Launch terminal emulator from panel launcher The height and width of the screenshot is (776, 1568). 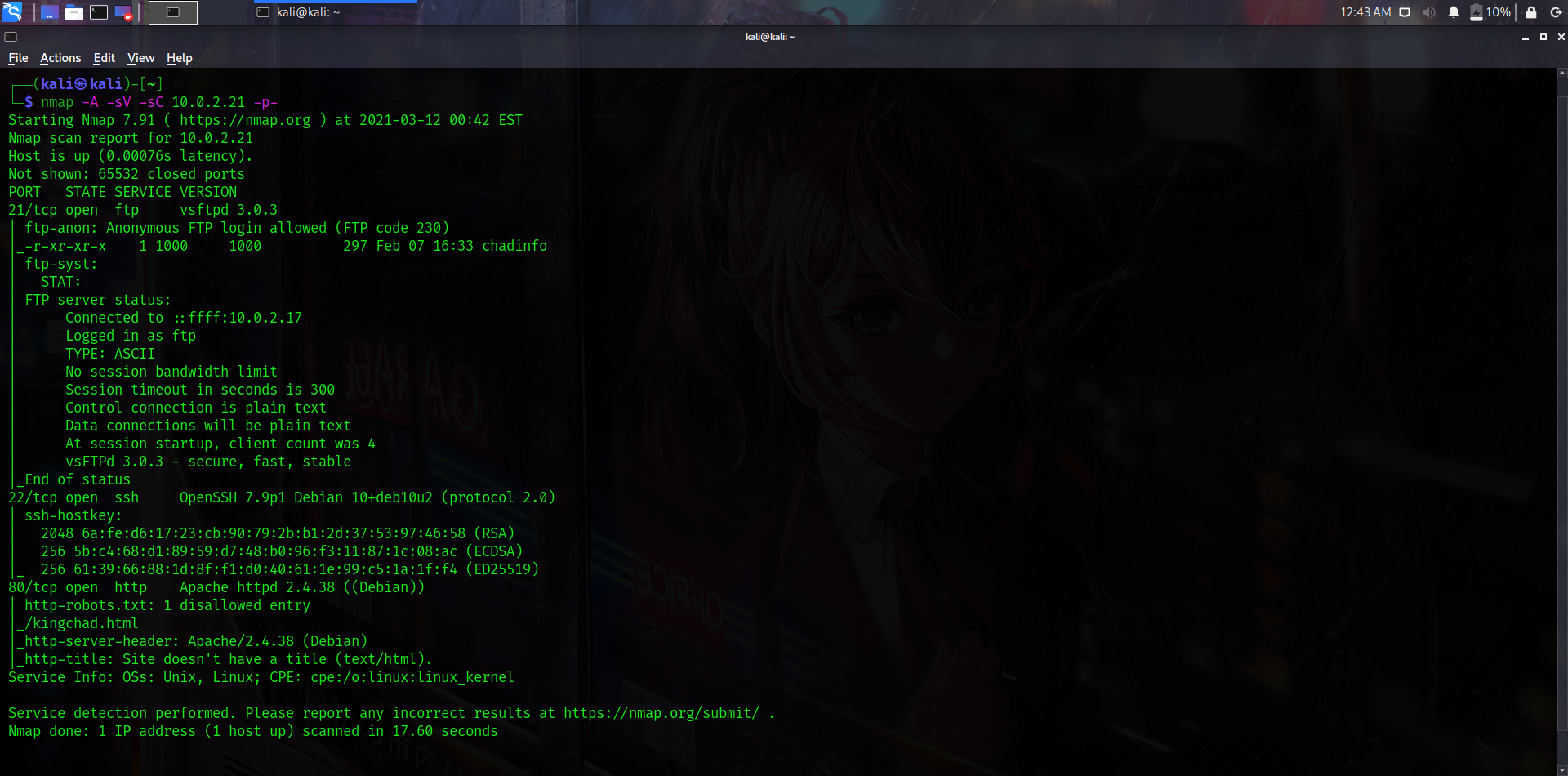tap(99, 12)
